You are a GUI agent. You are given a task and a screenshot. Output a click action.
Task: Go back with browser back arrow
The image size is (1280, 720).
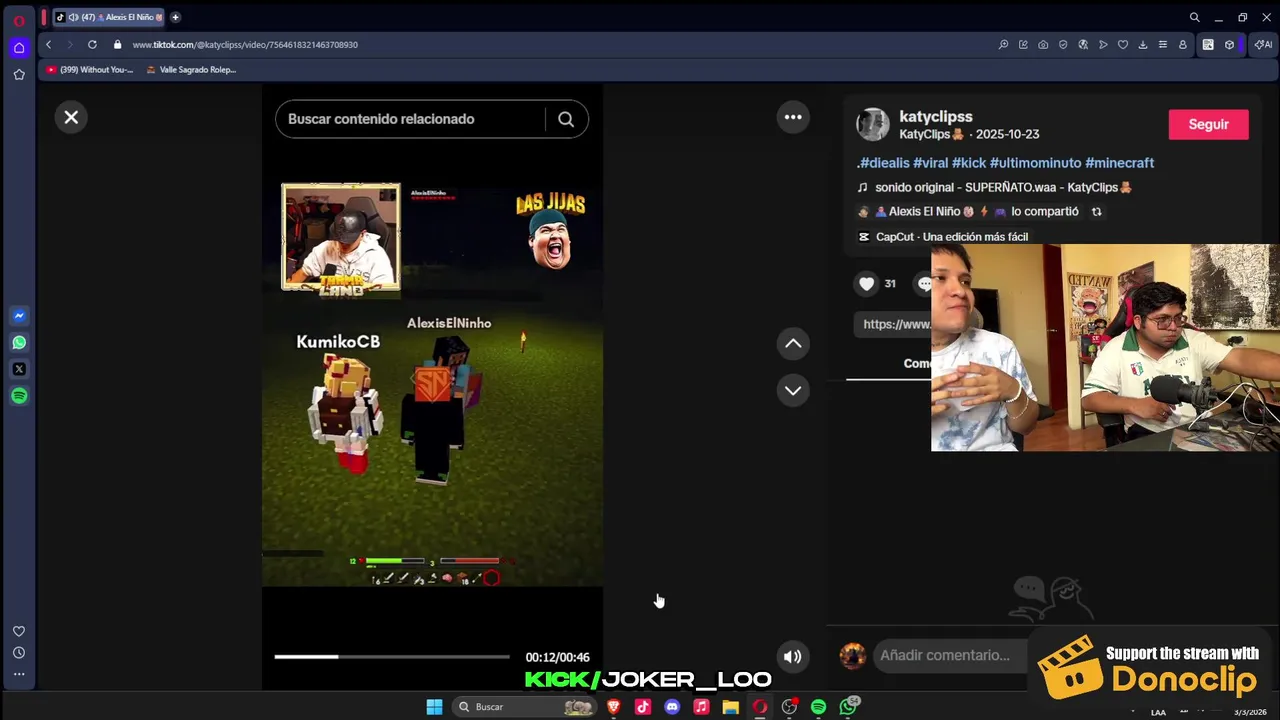(48, 44)
